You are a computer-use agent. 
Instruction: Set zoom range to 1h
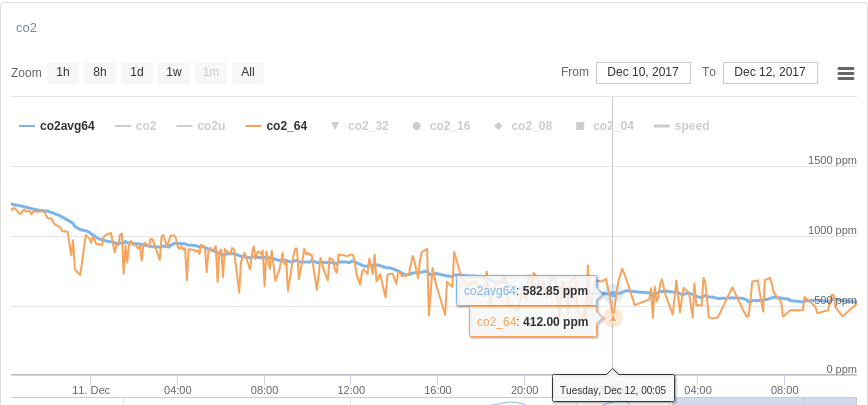pos(63,72)
